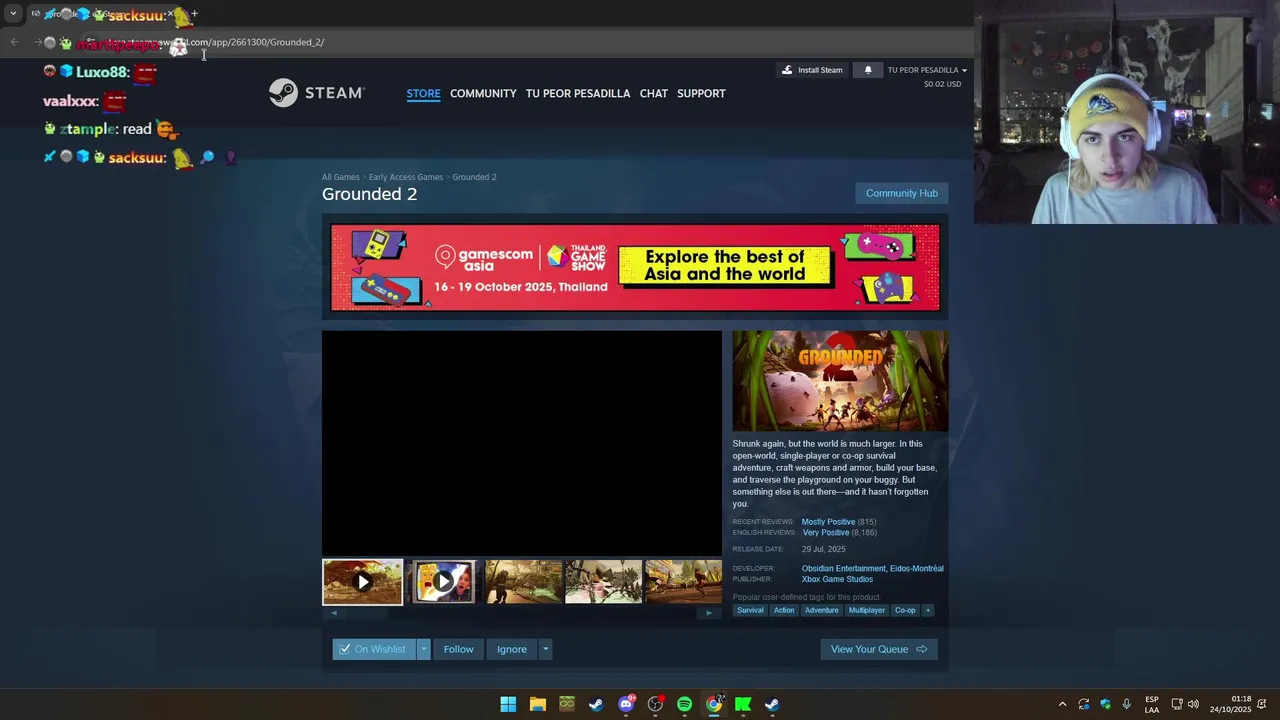The height and width of the screenshot is (720, 1280).
Task: Open the green Kick app in taskbar
Action: click(743, 704)
